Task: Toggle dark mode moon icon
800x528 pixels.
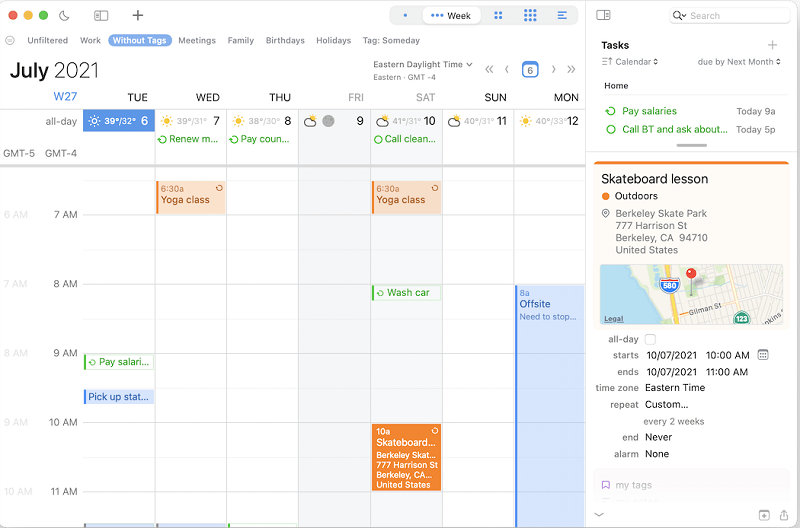Action: (64, 15)
